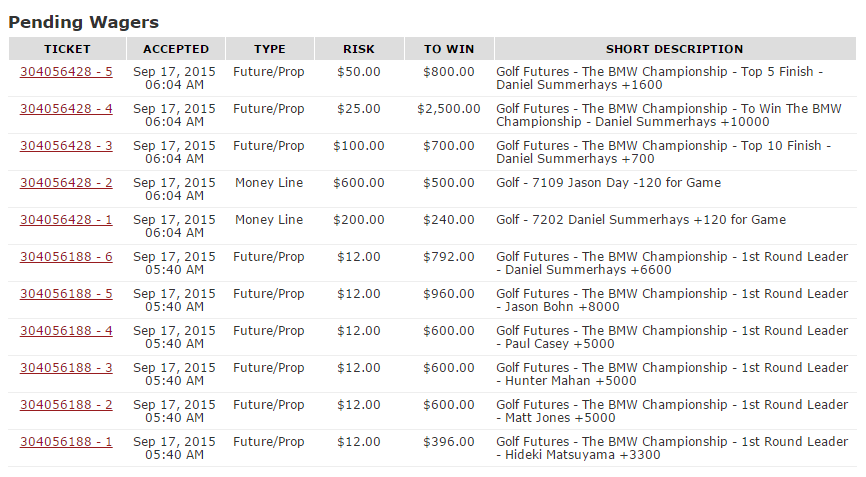
Task: Open ticket 304056428 - 3 link
Action: point(66,146)
